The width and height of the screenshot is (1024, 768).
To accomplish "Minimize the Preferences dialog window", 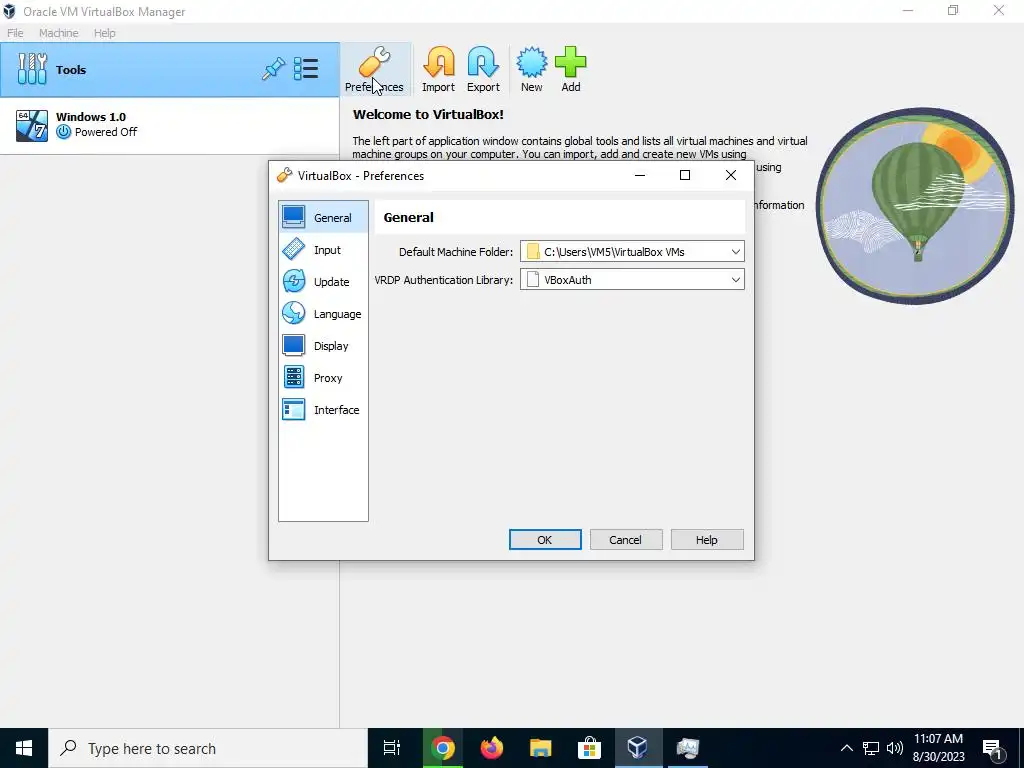I will [640, 175].
